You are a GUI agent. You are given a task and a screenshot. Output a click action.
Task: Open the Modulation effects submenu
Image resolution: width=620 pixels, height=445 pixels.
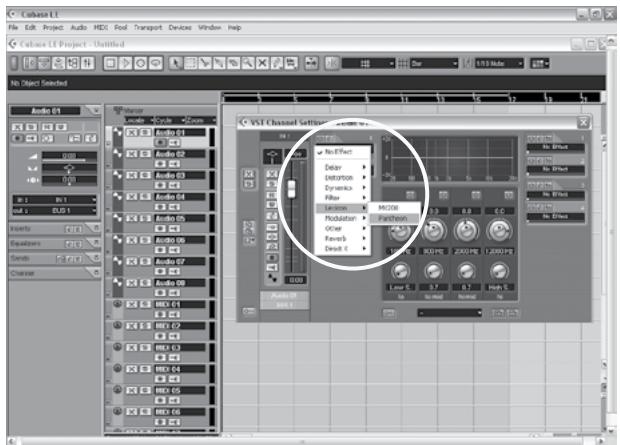pos(342,218)
